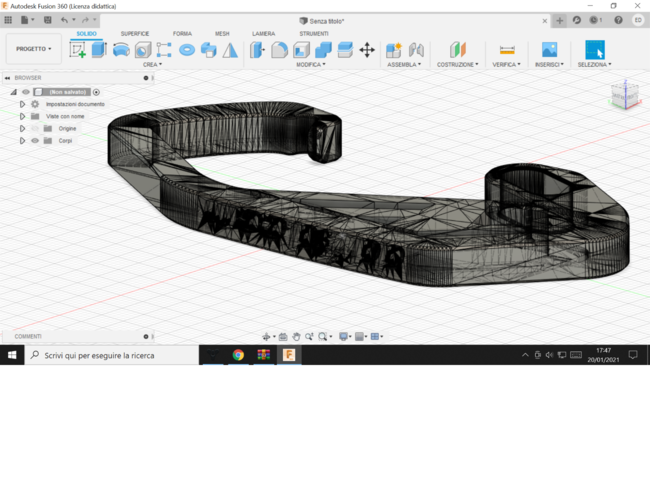Screen dimensions: 650x484
Task: Expand the Corpi tree node
Action: [22, 141]
